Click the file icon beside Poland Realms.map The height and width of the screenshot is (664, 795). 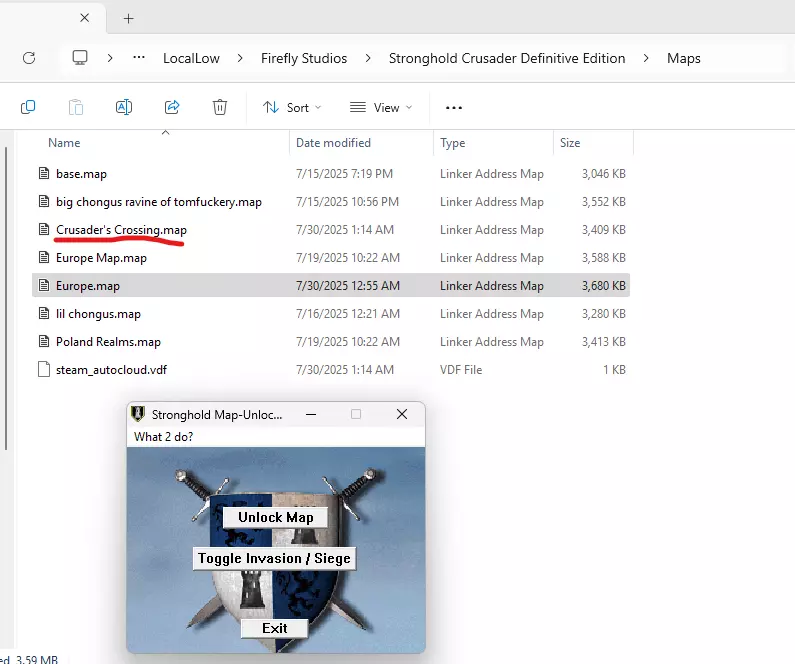44,341
